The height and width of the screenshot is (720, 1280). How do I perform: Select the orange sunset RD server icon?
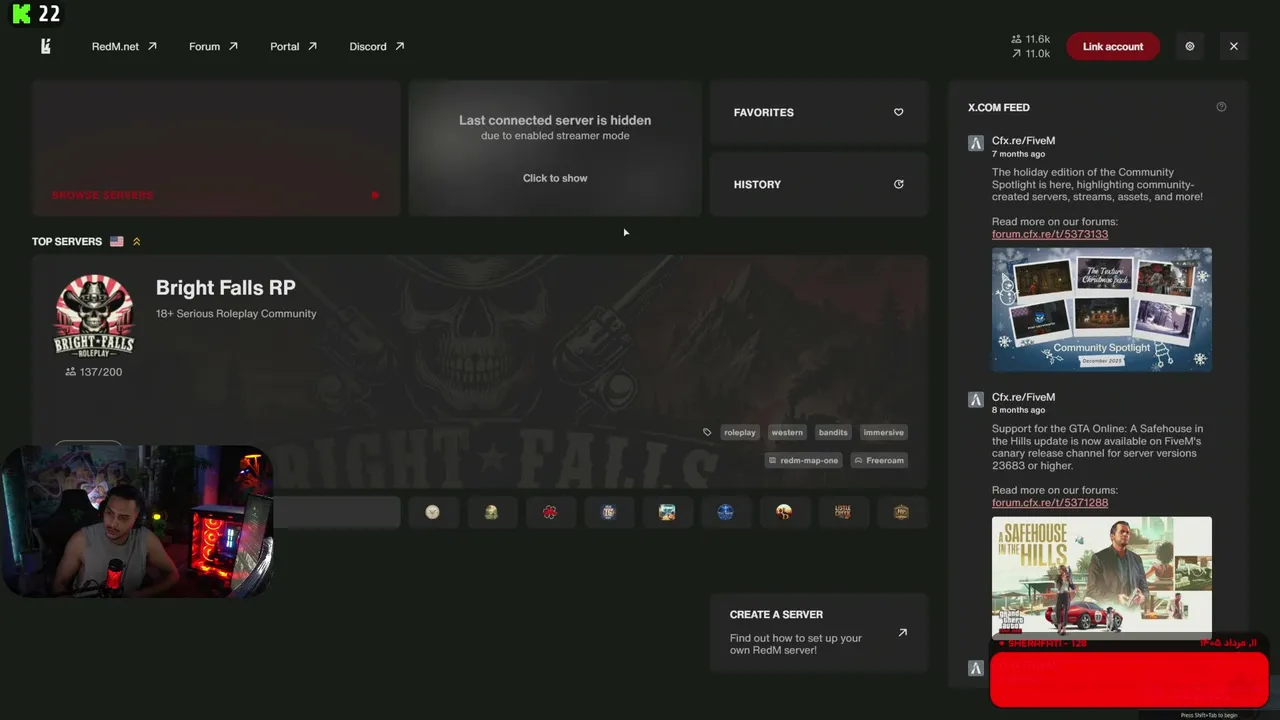[784, 512]
